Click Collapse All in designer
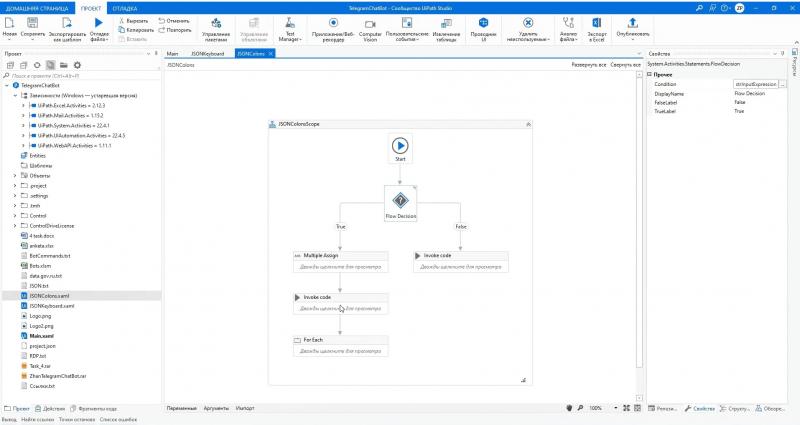 (x=626, y=65)
